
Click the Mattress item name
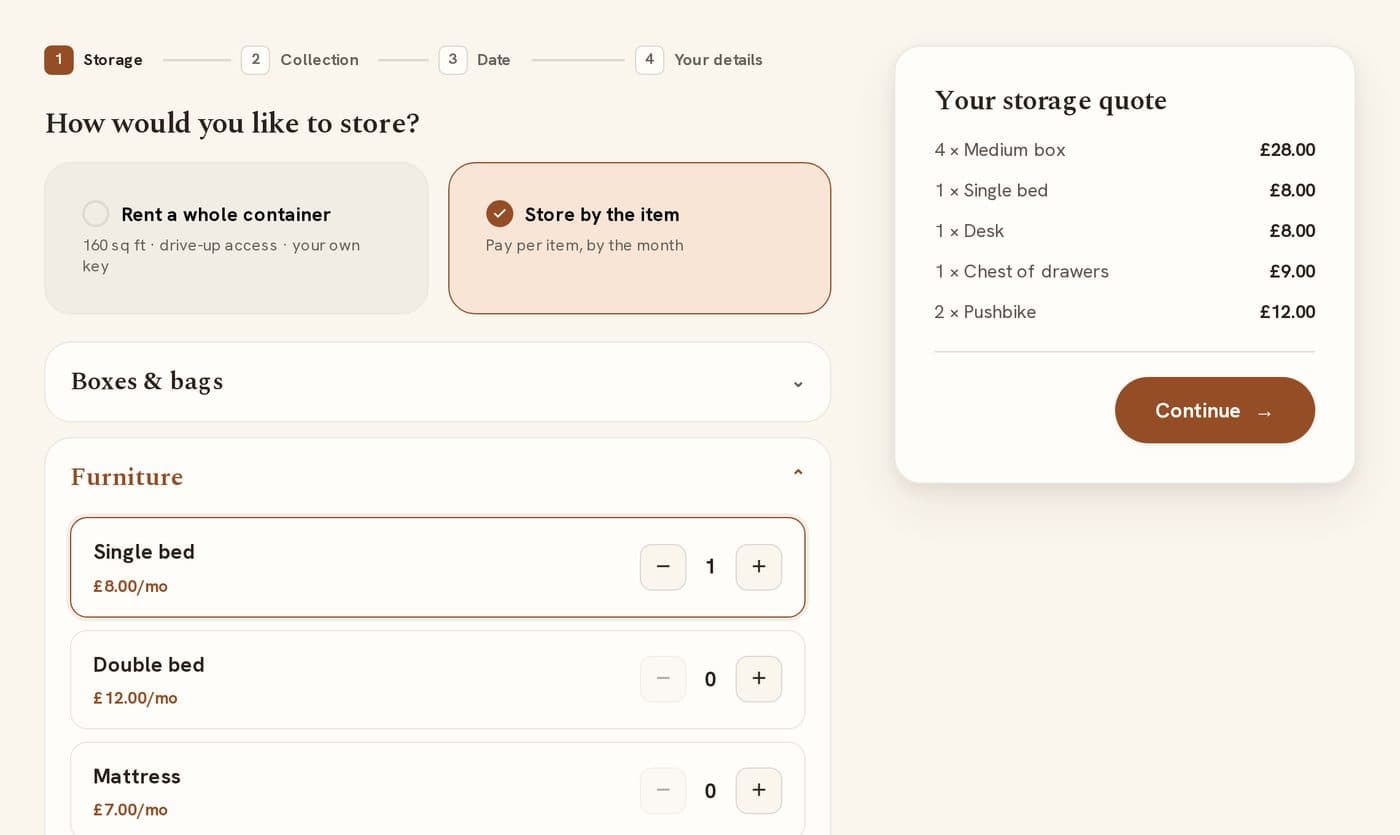click(137, 777)
